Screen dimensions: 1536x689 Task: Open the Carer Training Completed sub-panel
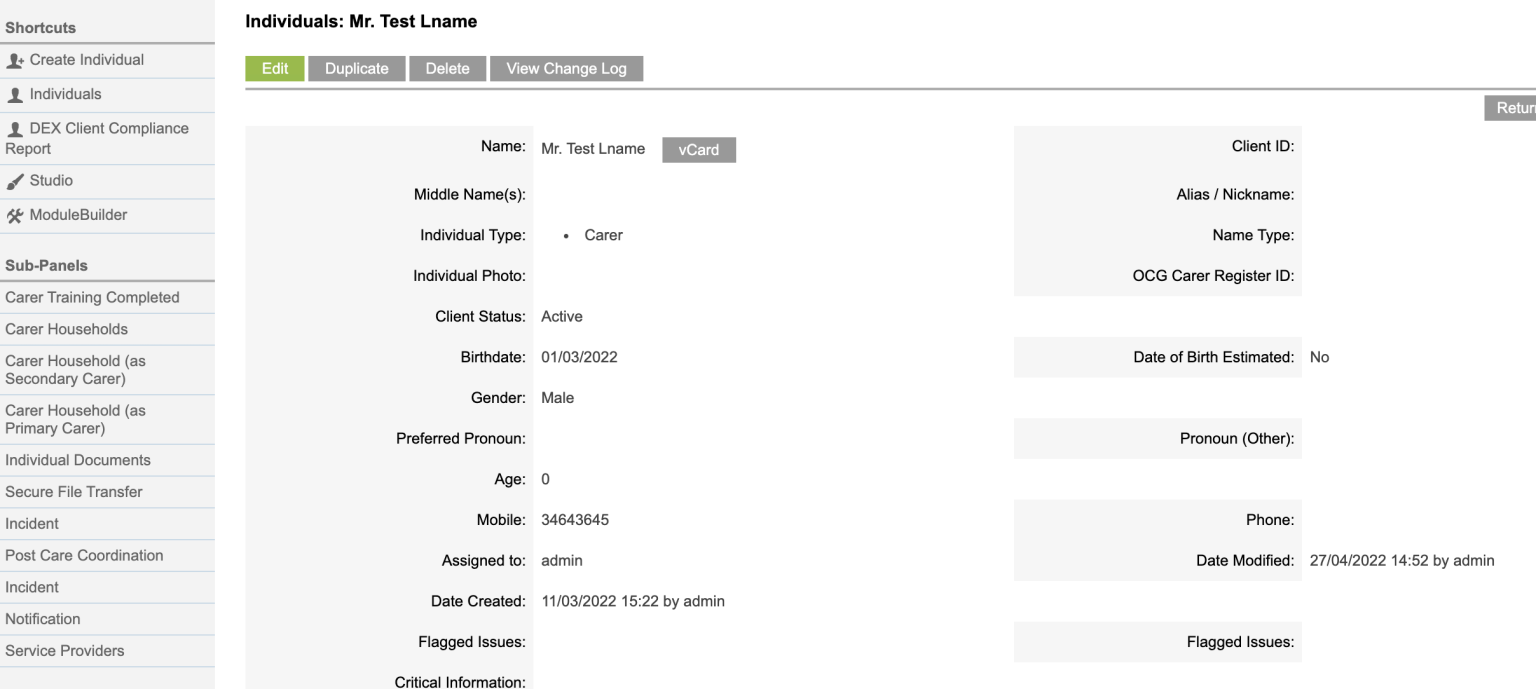coord(93,297)
